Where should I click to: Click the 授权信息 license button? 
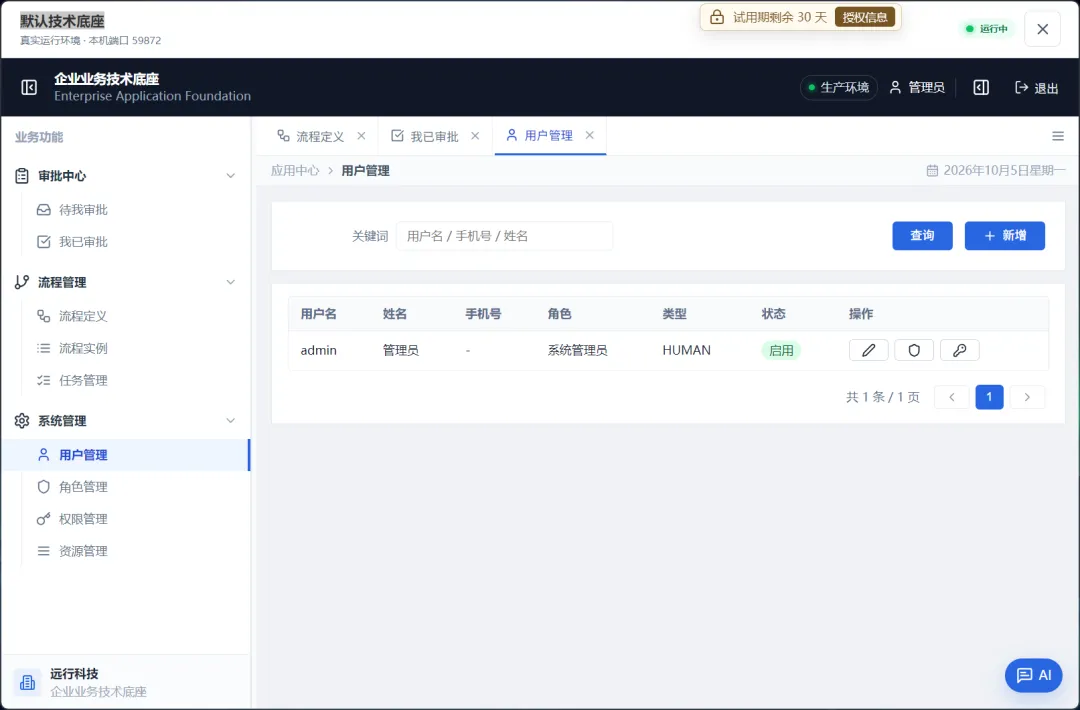coord(864,17)
